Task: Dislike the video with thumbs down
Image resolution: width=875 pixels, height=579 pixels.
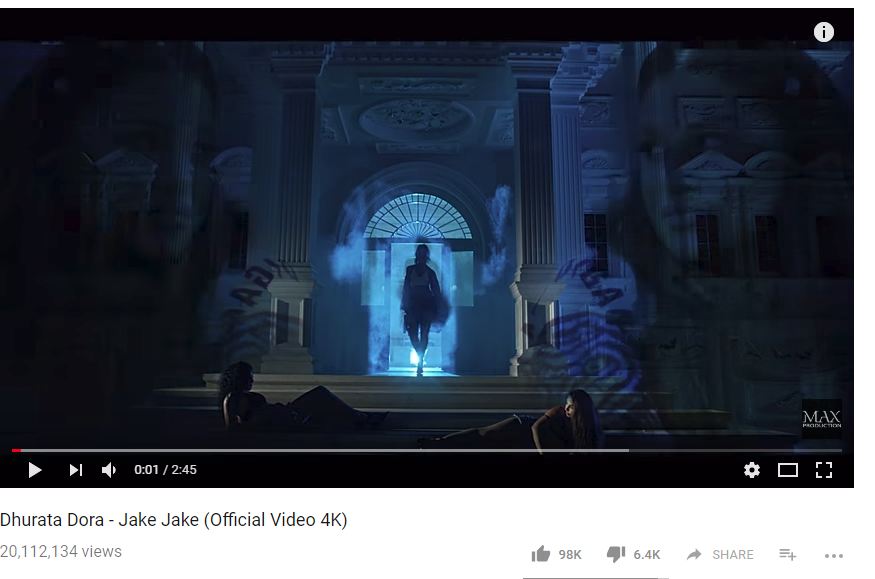Action: (x=616, y=554)
